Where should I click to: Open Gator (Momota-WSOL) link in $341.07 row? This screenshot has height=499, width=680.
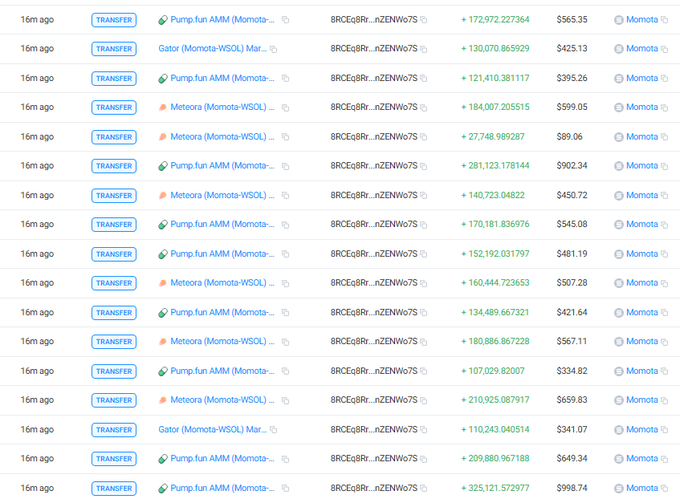coord(212,429)
